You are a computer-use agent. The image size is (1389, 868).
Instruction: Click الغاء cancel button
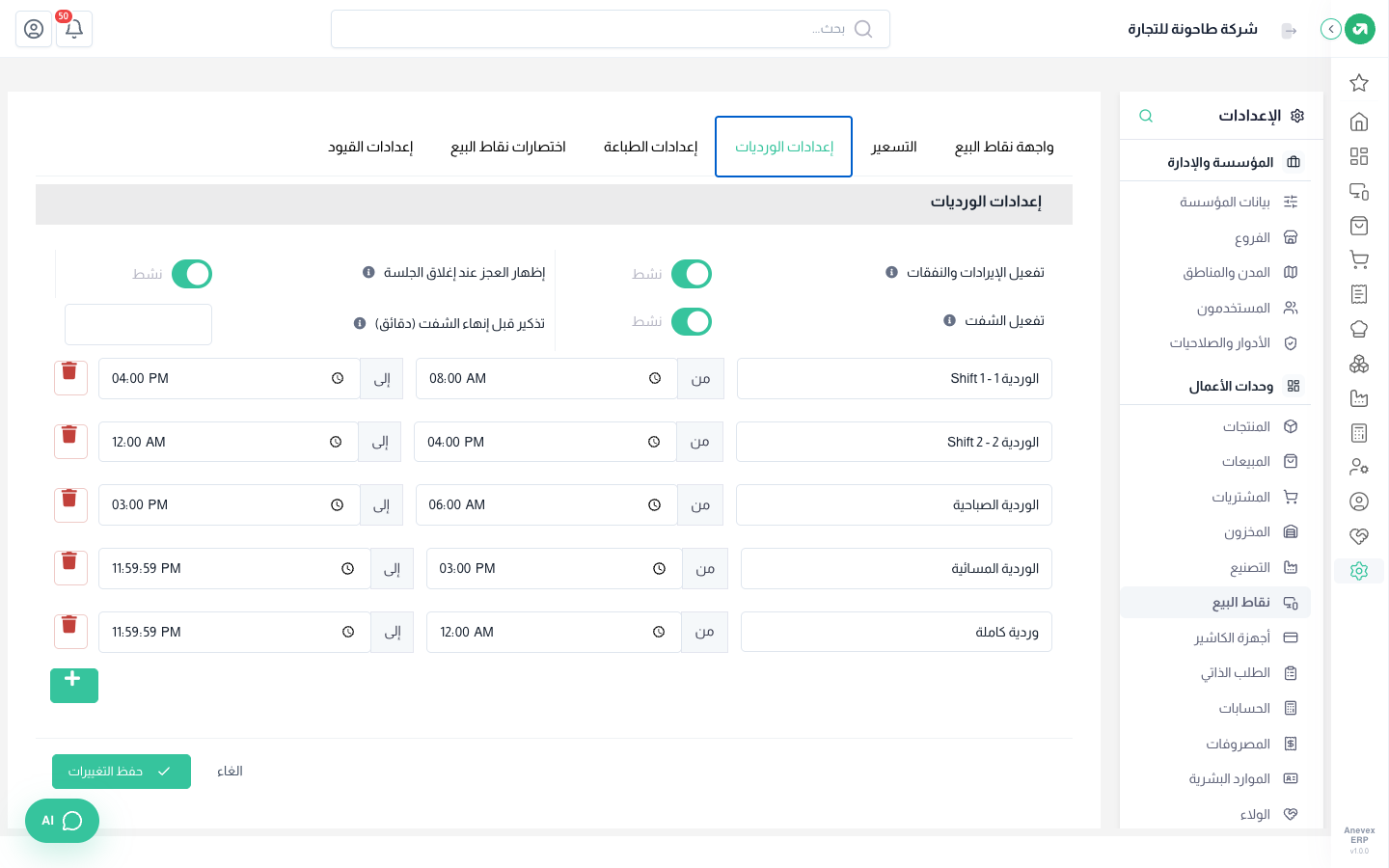(x=230, y=772)
